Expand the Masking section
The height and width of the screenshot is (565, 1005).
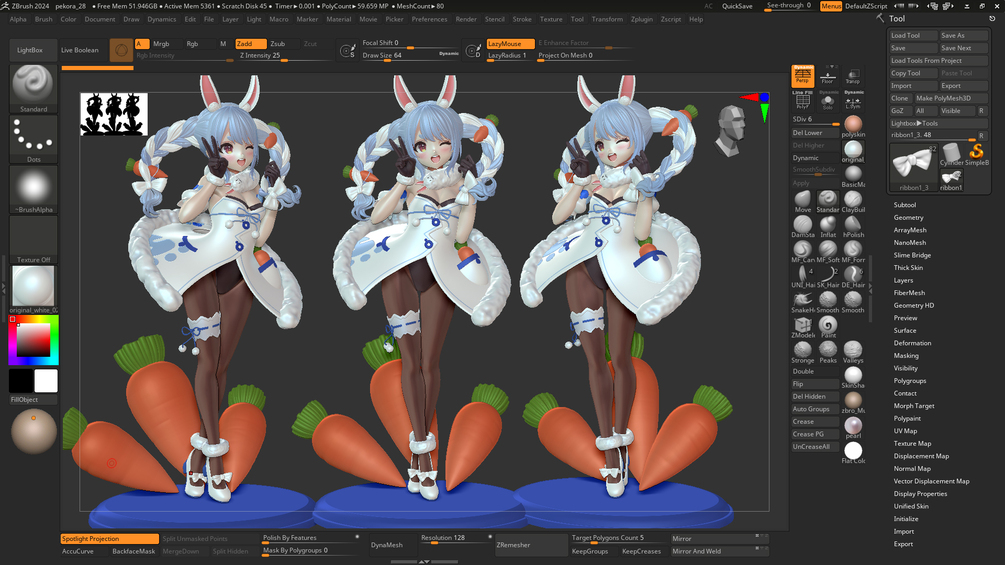906,356
